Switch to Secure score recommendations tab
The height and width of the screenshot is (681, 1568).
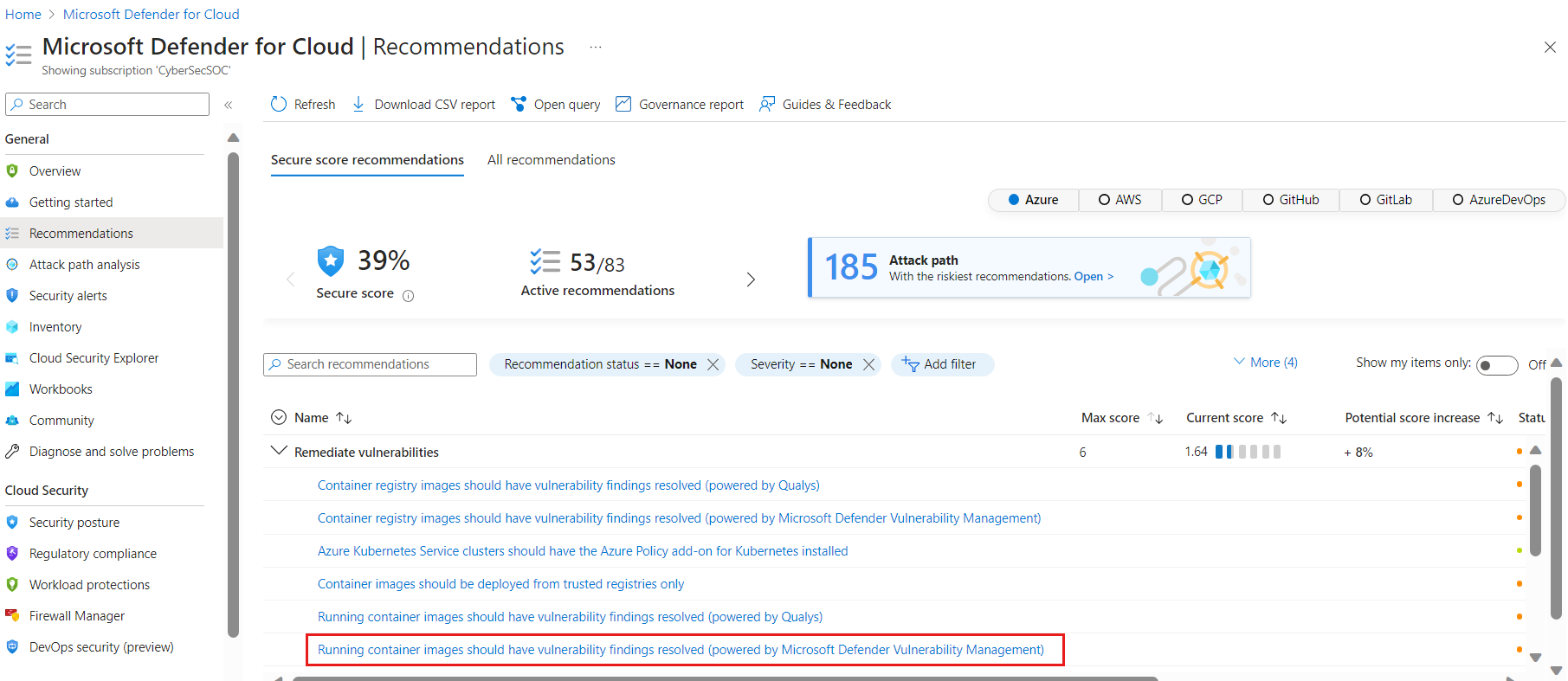[367, 160]
